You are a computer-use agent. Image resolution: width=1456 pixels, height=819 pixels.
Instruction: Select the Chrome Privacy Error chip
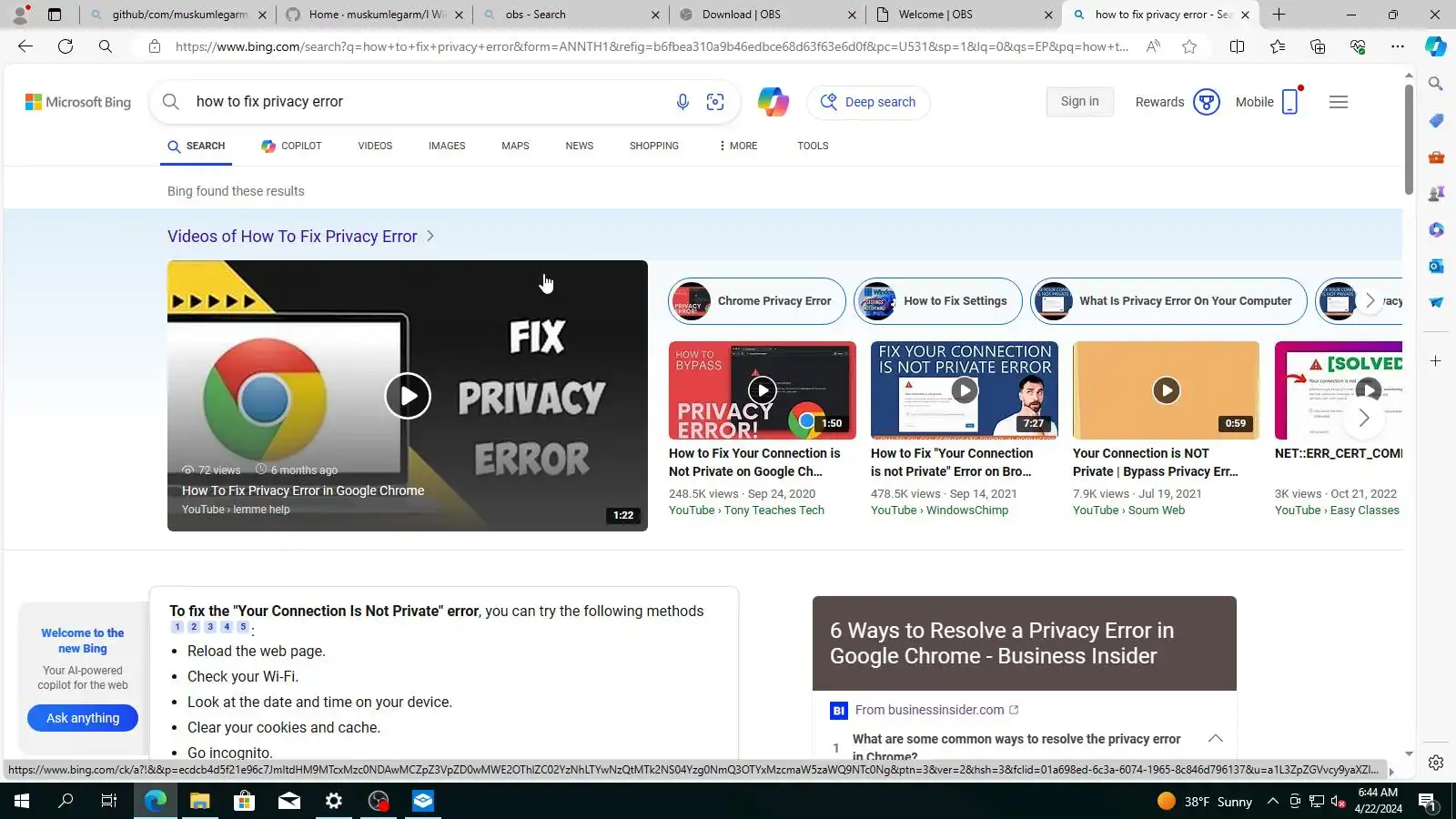coord(756,301)
